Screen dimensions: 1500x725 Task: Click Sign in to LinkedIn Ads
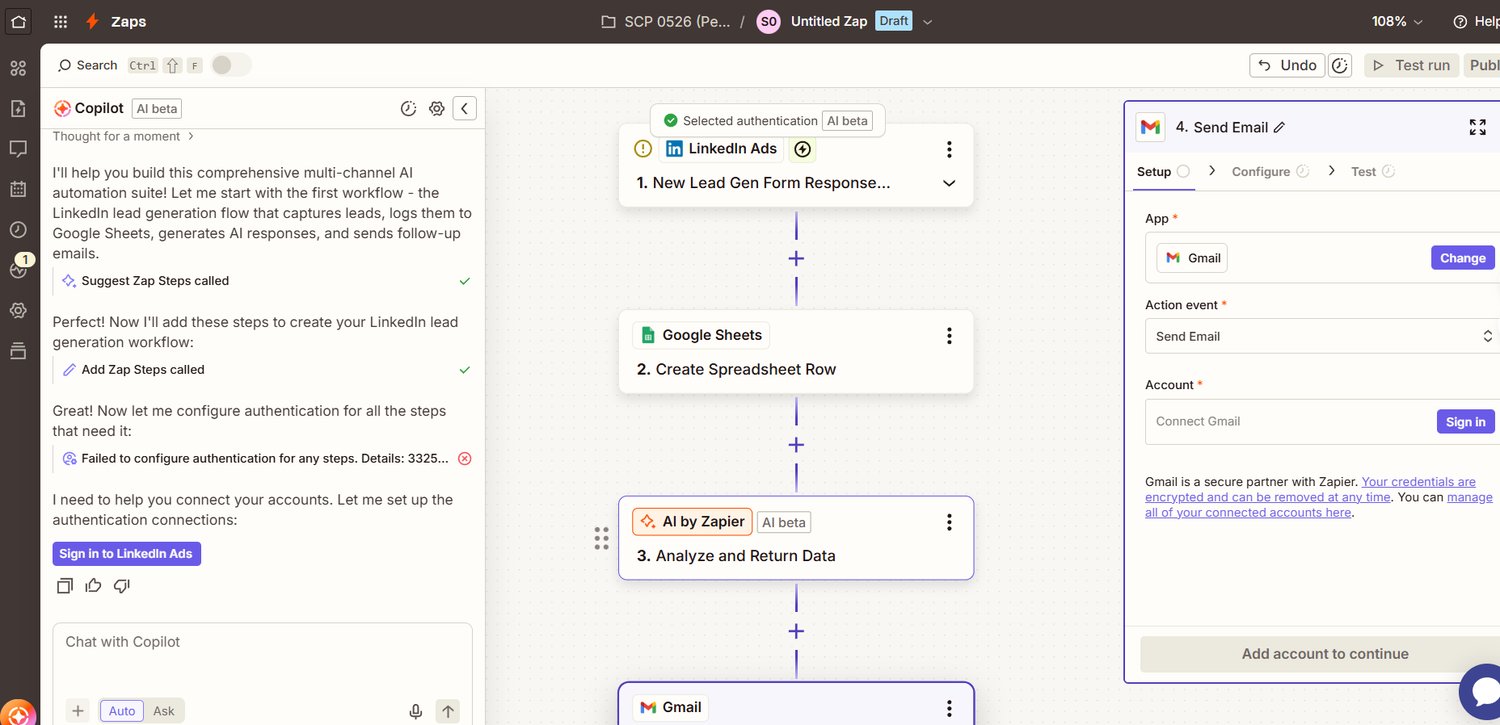(x=126, y=554)
